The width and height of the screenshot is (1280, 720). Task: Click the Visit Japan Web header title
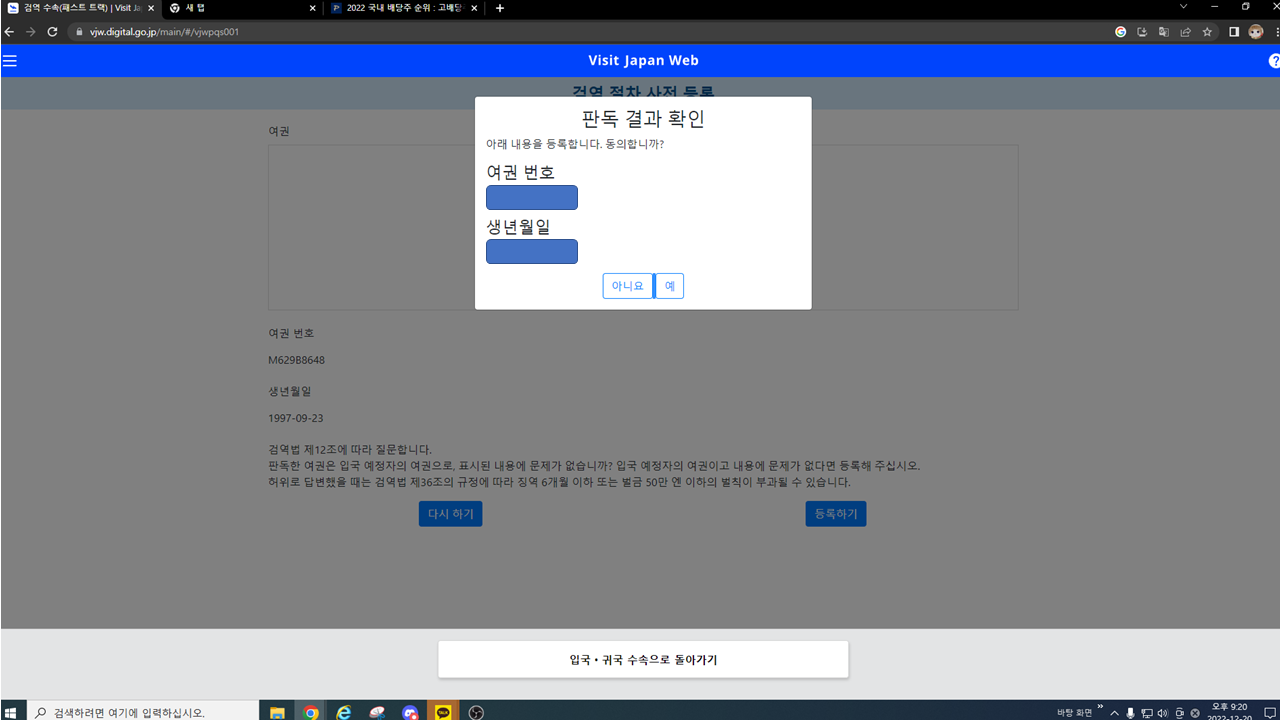click(643, 61)
